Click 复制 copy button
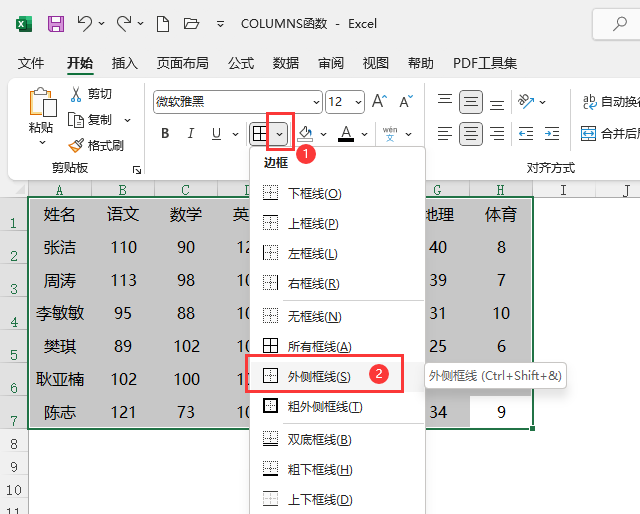This screenshot has height=514, width=640. (90, 120)
